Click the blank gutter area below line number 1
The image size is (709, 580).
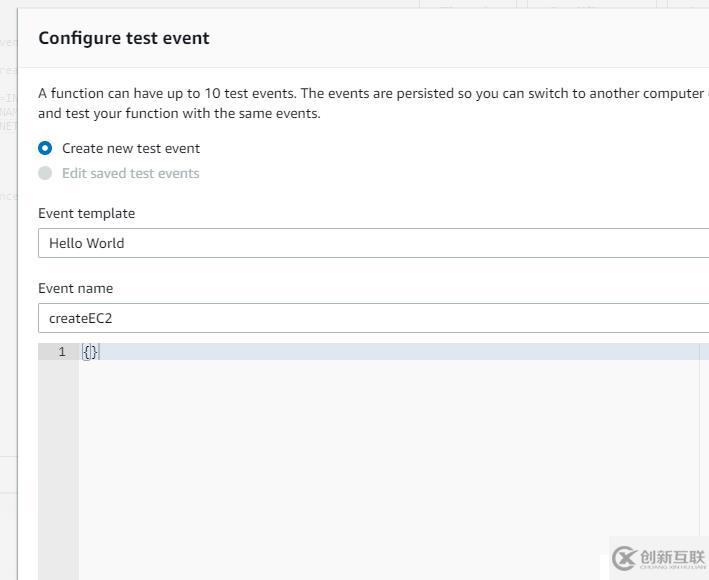pos(58,460)
